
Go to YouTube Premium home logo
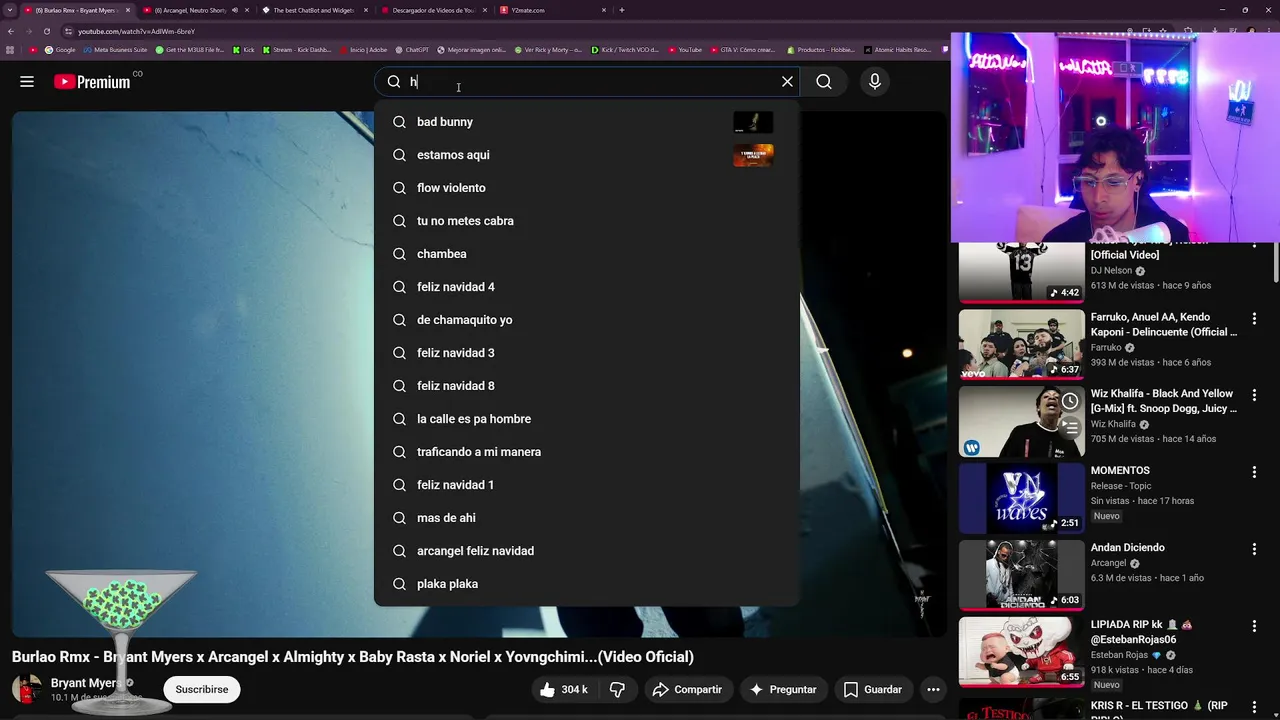[x=92, y=82]
